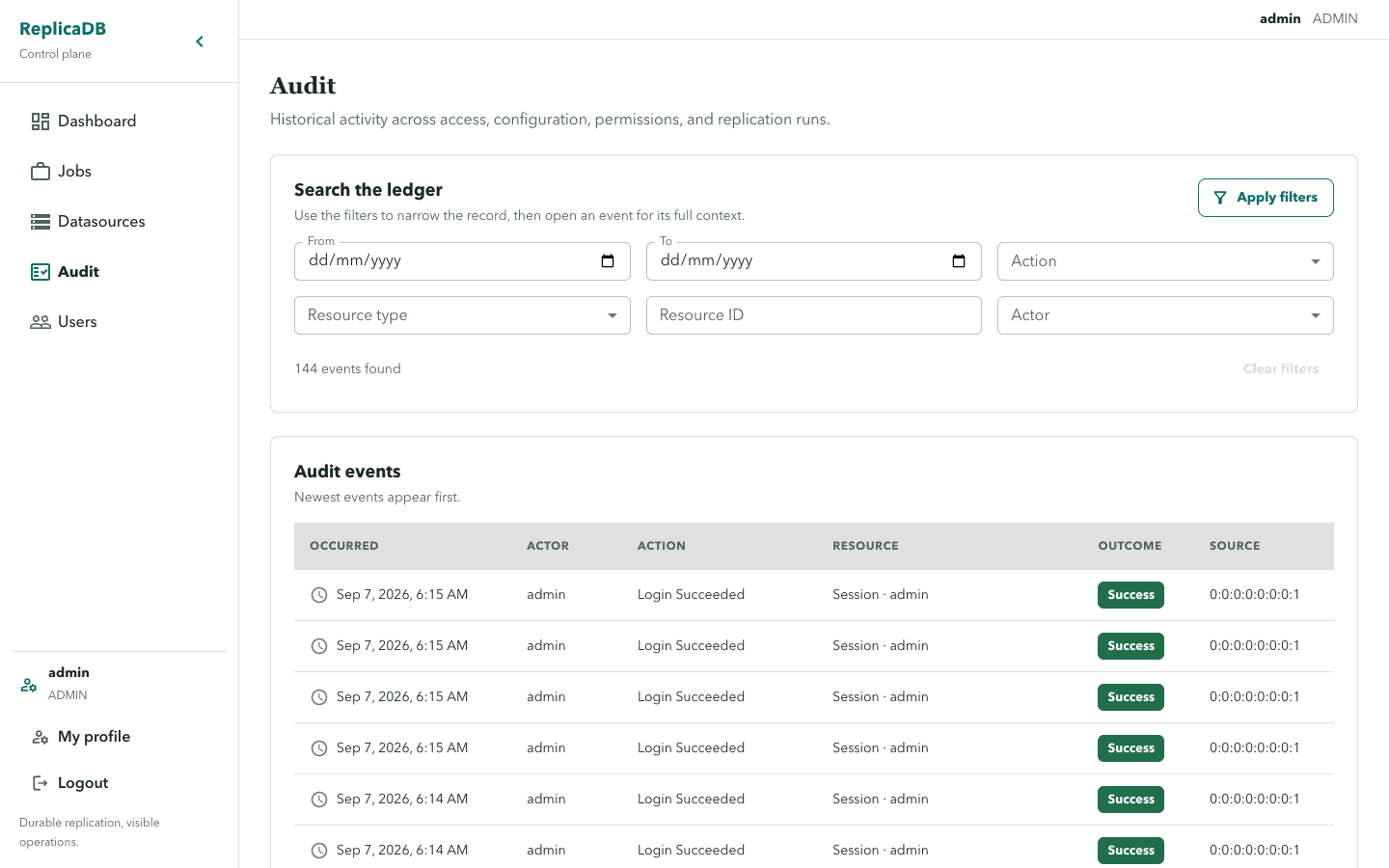The height and width of the screenshot is (868, 1389).
Task: Go to Jobs page
Action: click(x=120, y=172)
